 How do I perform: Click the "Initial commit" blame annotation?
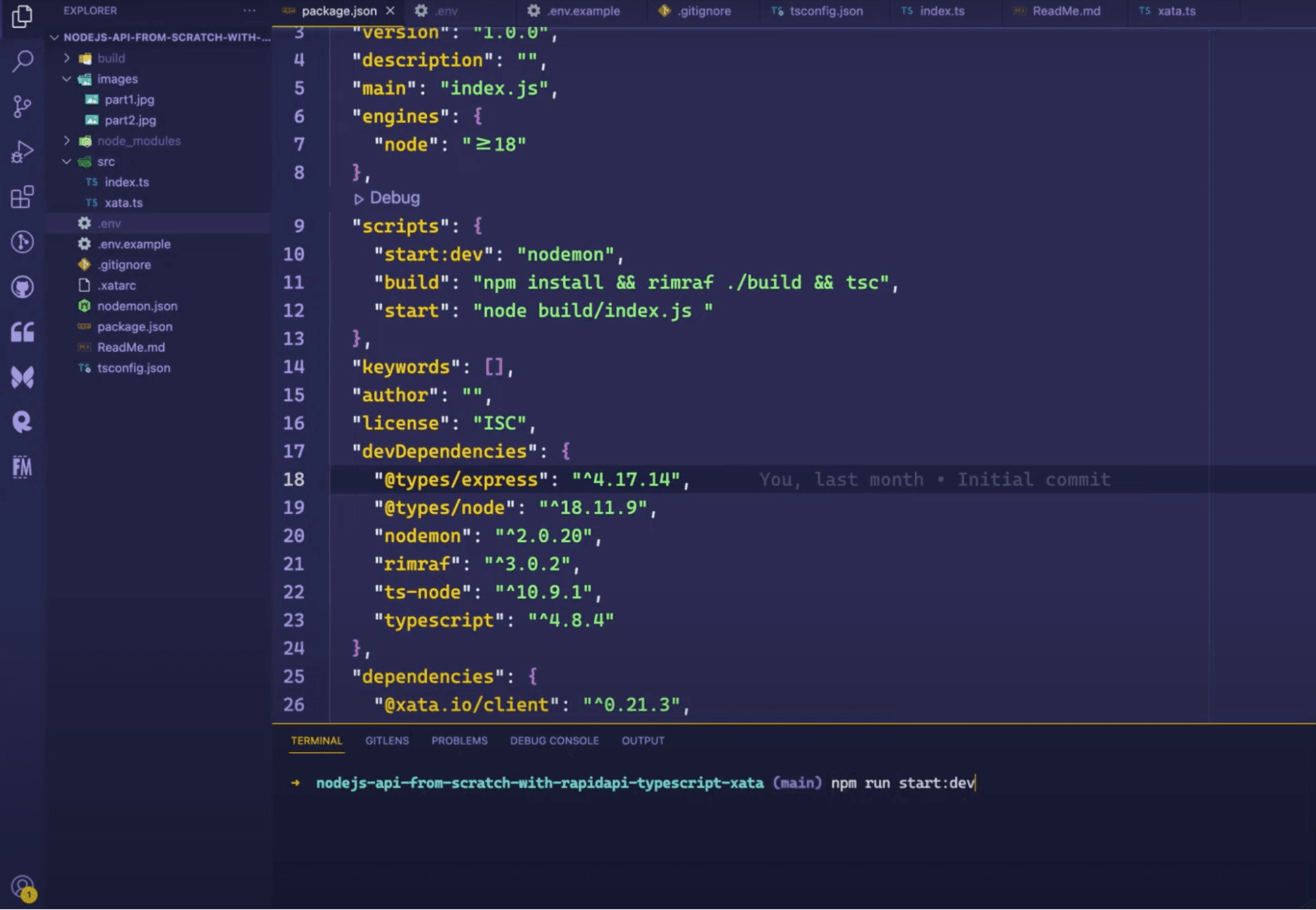pyautogui.click(x=1034, y=479)
